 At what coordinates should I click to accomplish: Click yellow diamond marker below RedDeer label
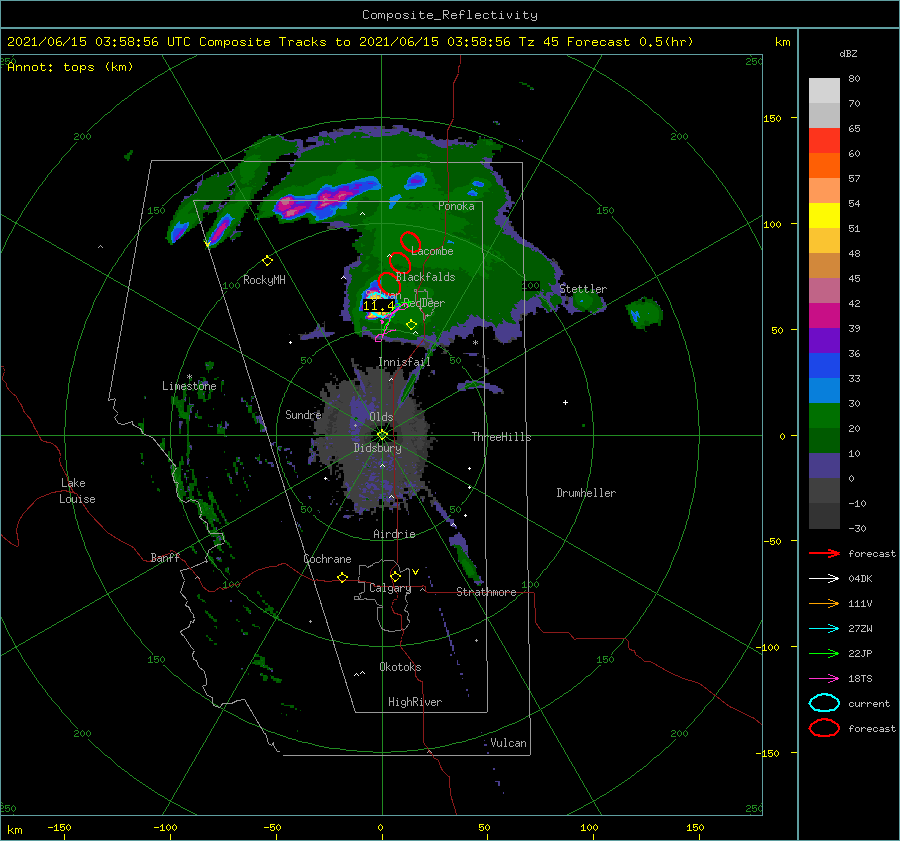(411, 325)
